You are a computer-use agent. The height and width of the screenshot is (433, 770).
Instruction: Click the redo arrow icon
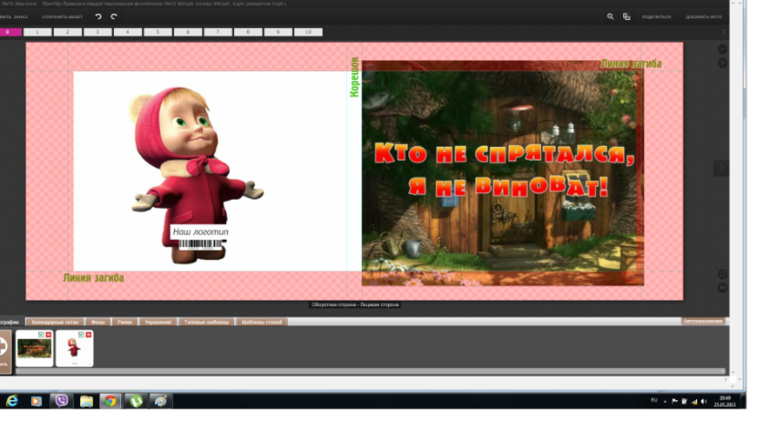tap(114, 17)
